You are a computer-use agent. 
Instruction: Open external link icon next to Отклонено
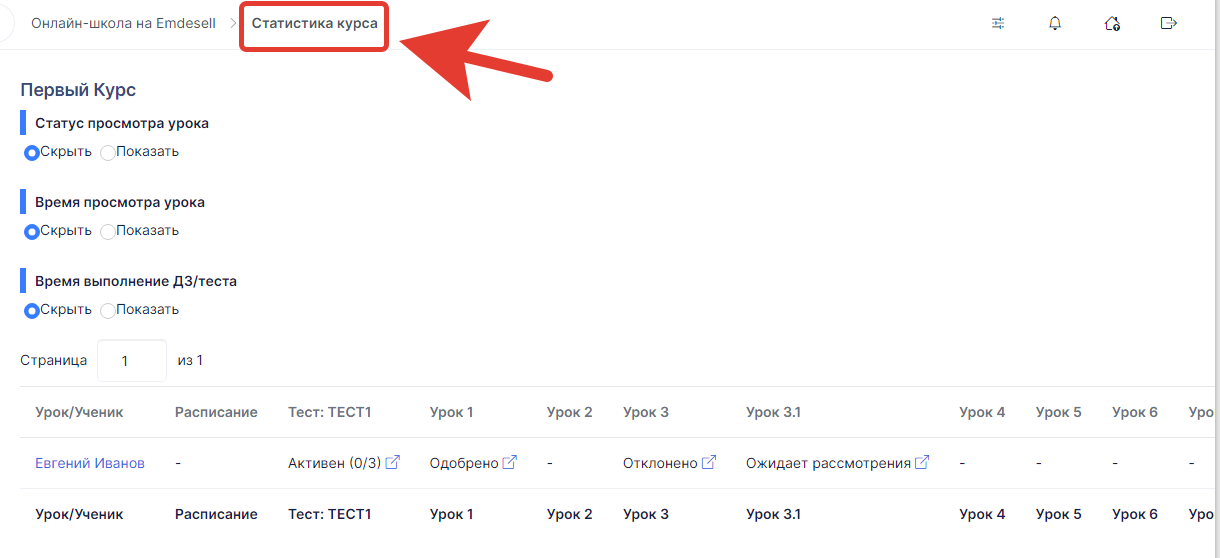click(709, 462)
